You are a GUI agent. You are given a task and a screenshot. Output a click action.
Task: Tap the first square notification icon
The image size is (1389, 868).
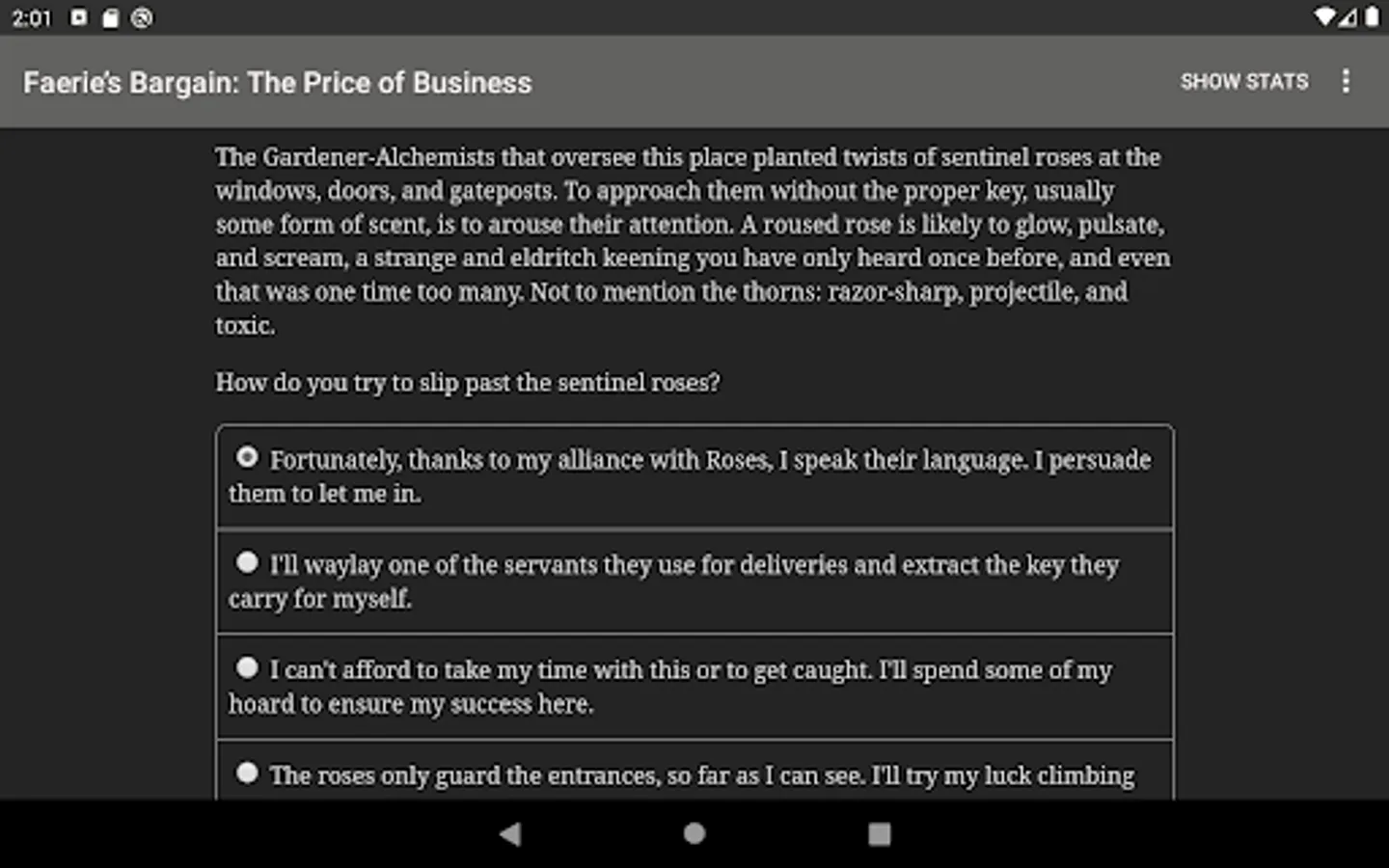click(79, 17)
